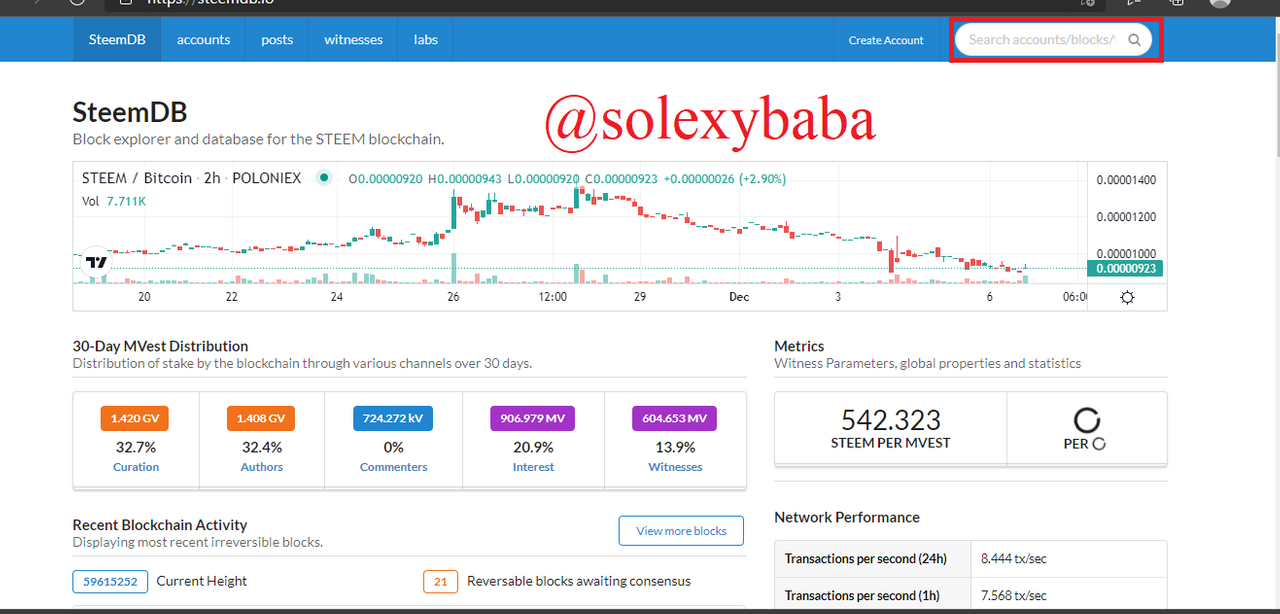
Task: Click the Network Performance heading
Action: [x=847, y=517]
